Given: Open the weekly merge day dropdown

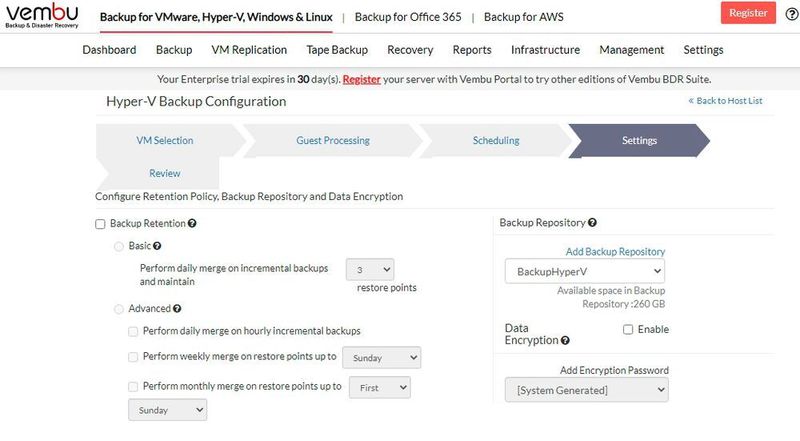Looking at the screenshot, I should click(381, 357).
